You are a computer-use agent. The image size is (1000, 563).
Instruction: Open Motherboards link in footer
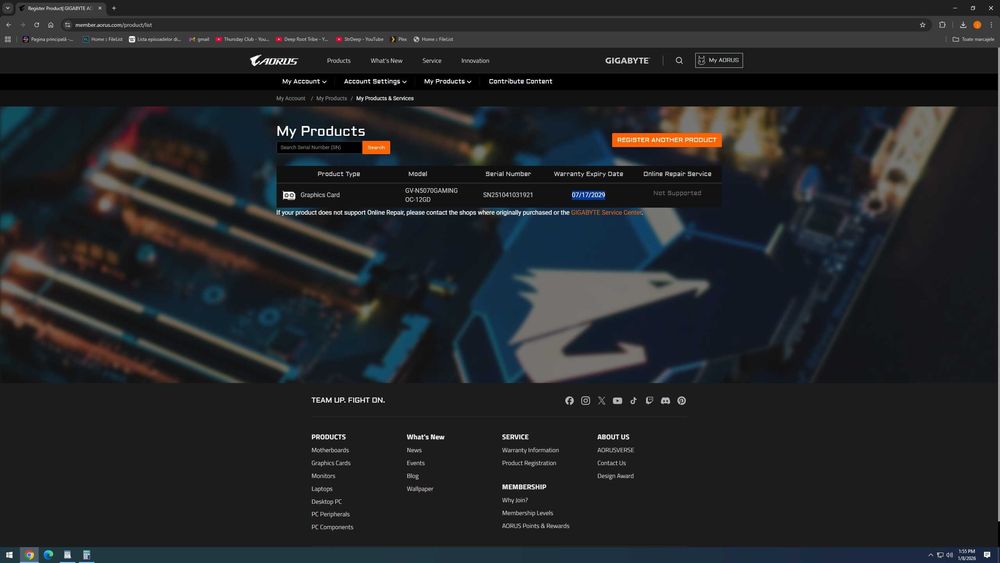tap(330, 450)
